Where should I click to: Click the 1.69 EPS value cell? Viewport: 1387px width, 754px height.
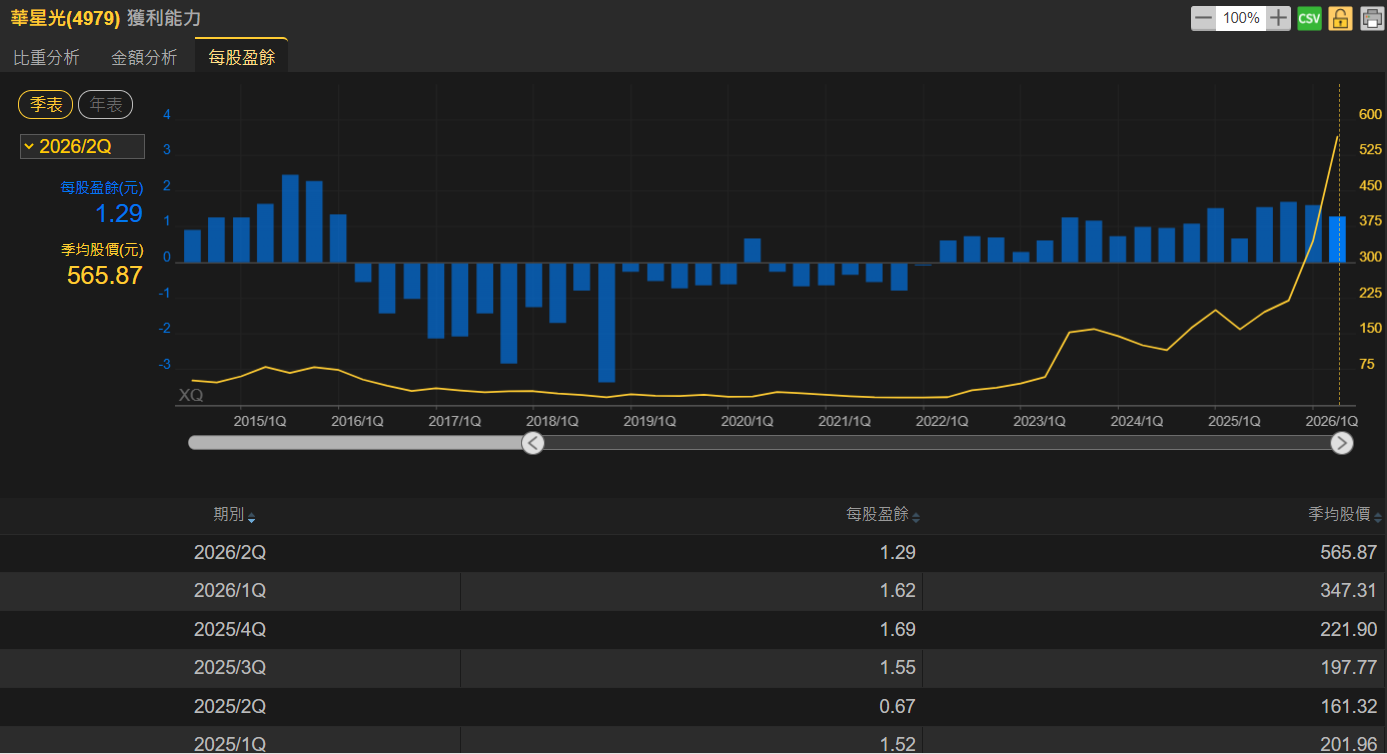coord(898,630)
